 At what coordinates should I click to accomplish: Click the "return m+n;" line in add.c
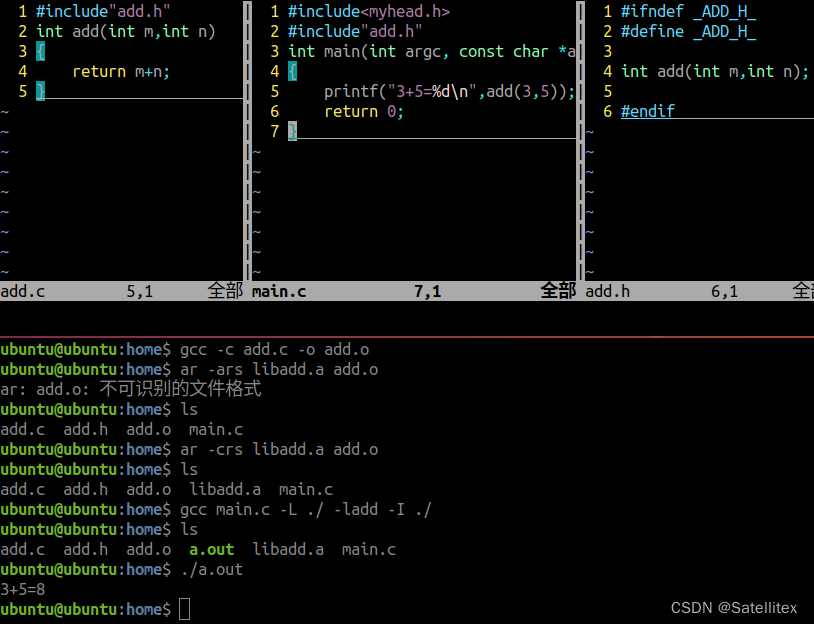pos(121,72)
